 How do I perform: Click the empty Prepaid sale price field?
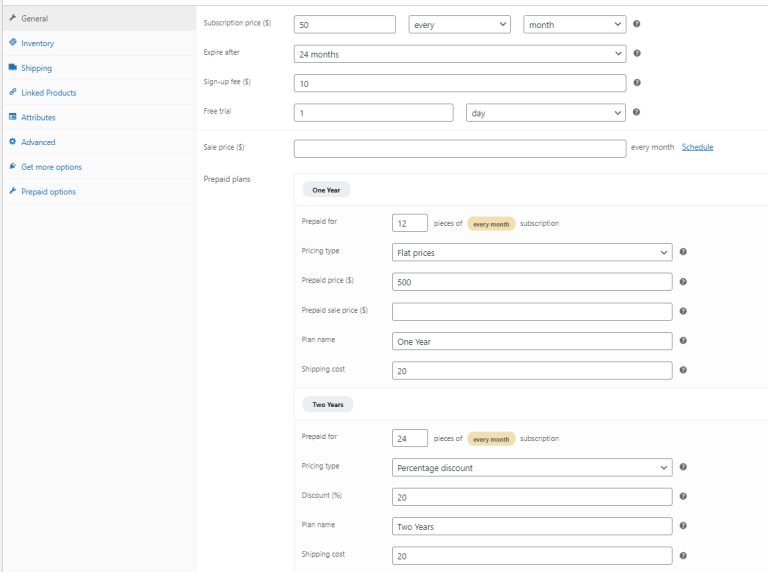point(532,312)
